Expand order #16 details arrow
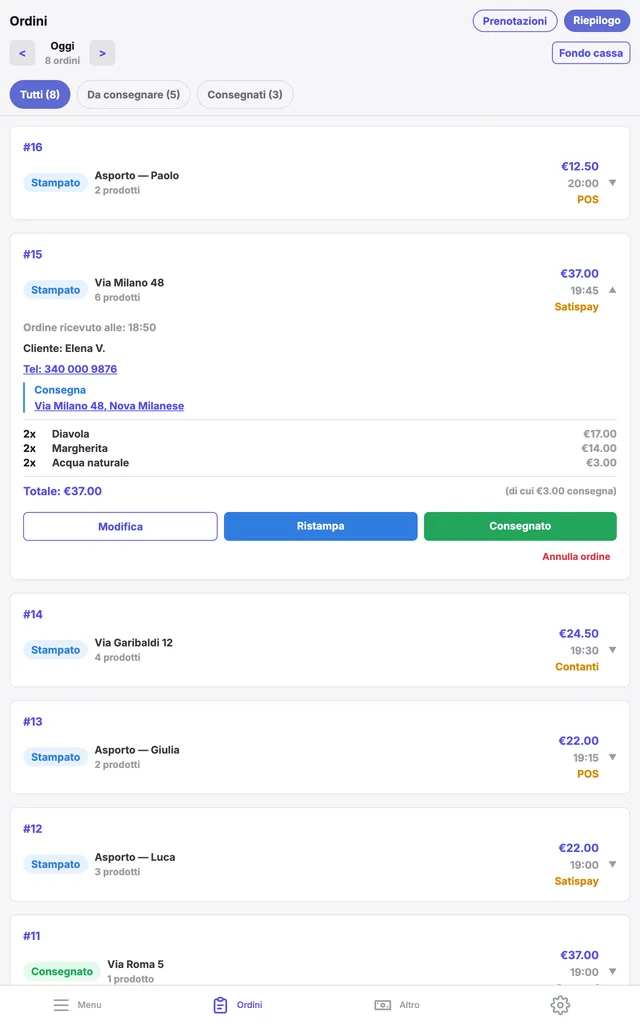The image size is (640, 1024). coord(613,183)
